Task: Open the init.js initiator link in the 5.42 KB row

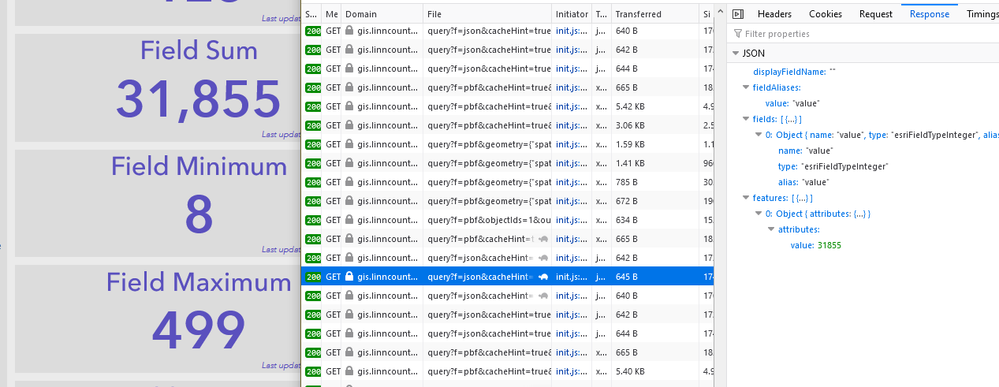Action: pos(571,106)
